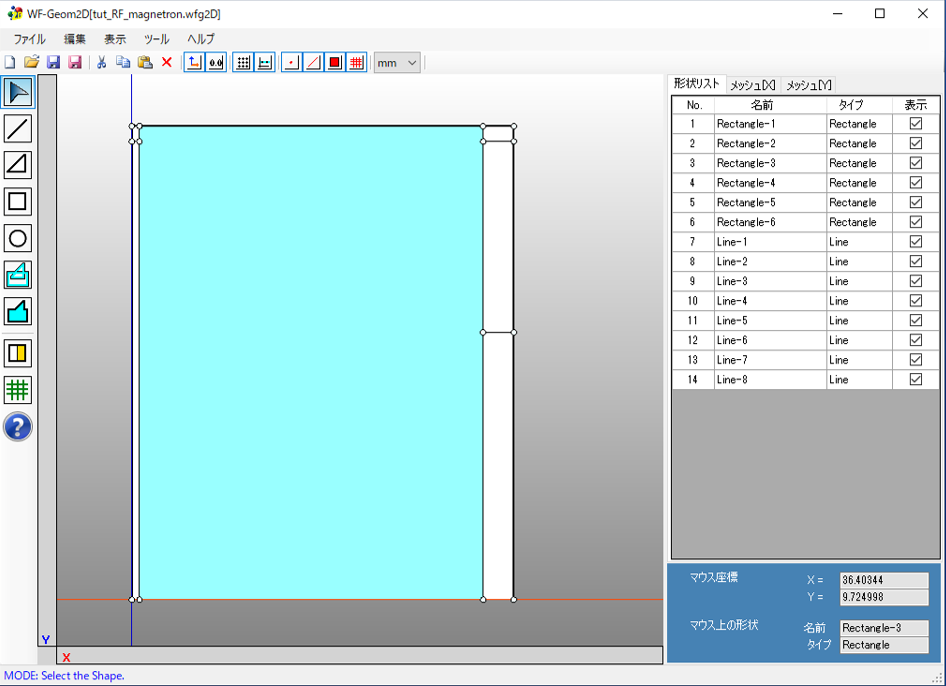946x686 pixels.
Task: Toggle the red mesh grid display icon
Action: 357,62
